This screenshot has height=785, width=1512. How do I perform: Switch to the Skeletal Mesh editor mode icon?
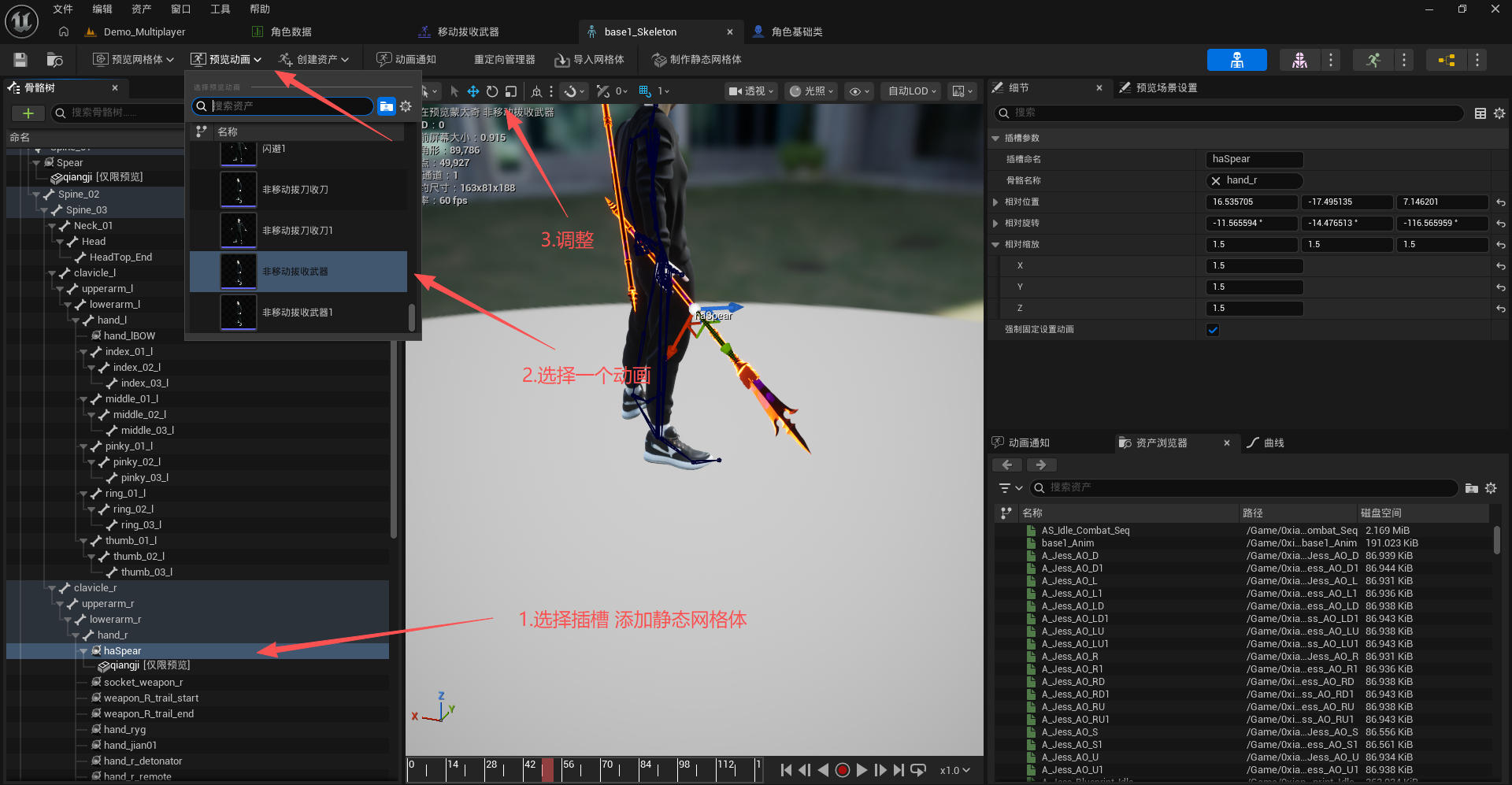[x=1299, y=60]
